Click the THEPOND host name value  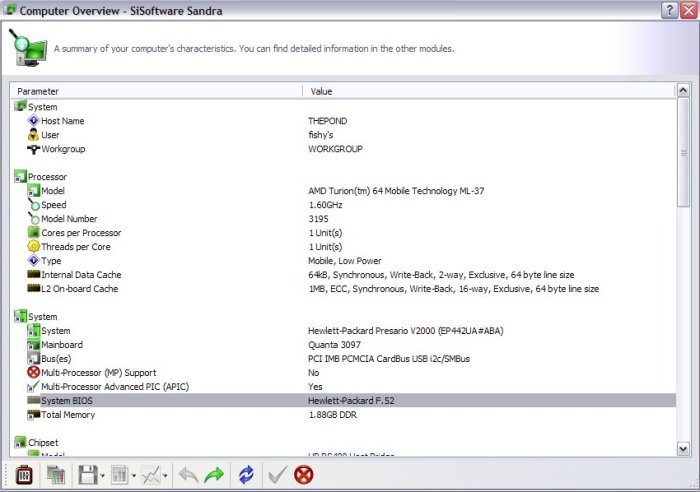click(327, 121)
